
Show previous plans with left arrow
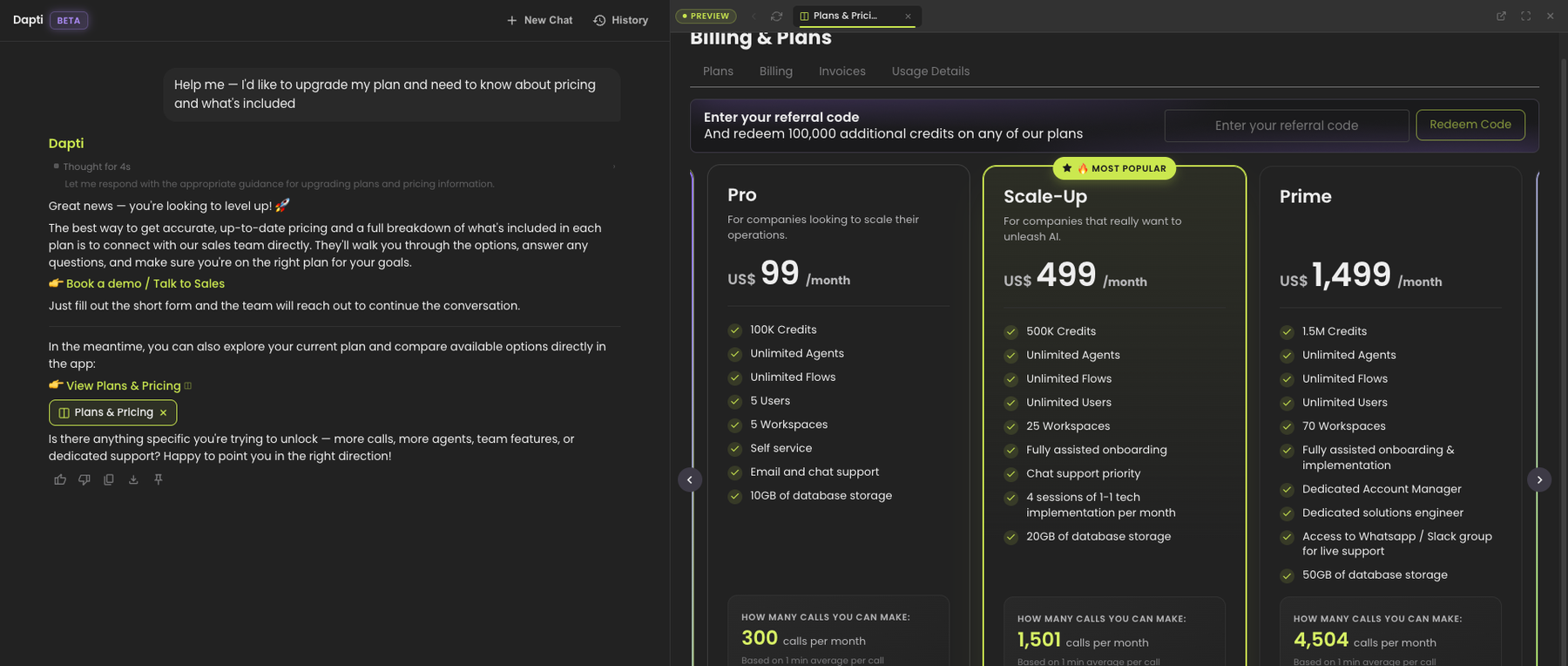point(690,479)
